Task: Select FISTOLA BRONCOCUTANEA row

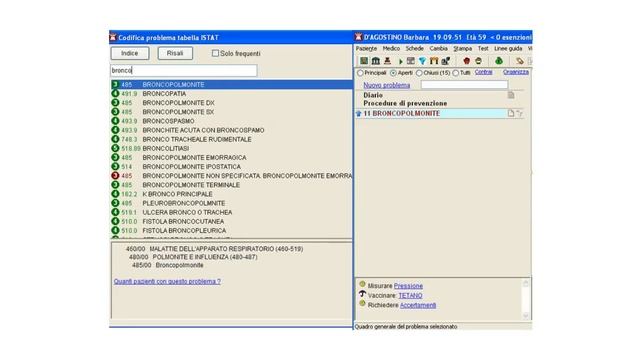Action: click(x=231, y=221)
